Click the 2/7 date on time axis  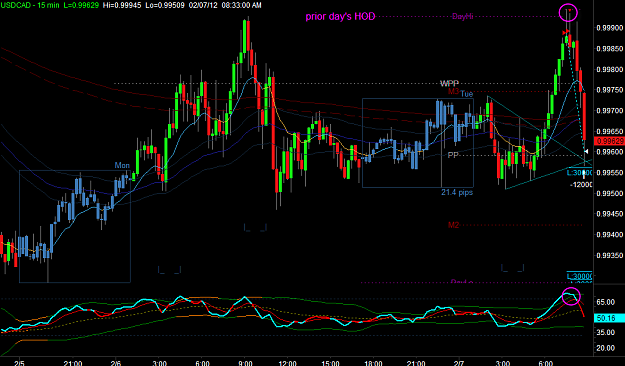pyautogui.click(x=459, y=363)
